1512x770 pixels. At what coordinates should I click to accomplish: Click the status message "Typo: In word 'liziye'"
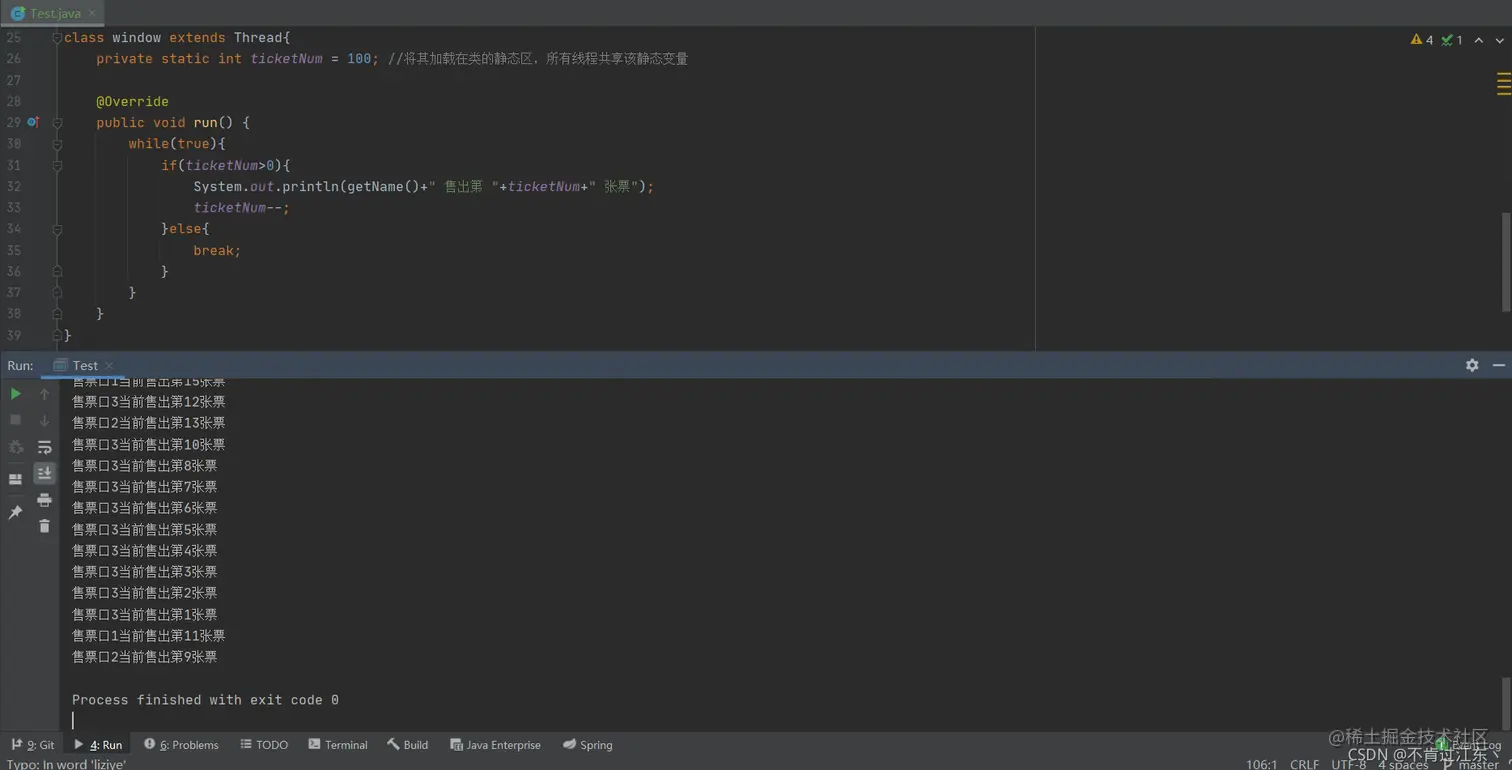point(66,764)
